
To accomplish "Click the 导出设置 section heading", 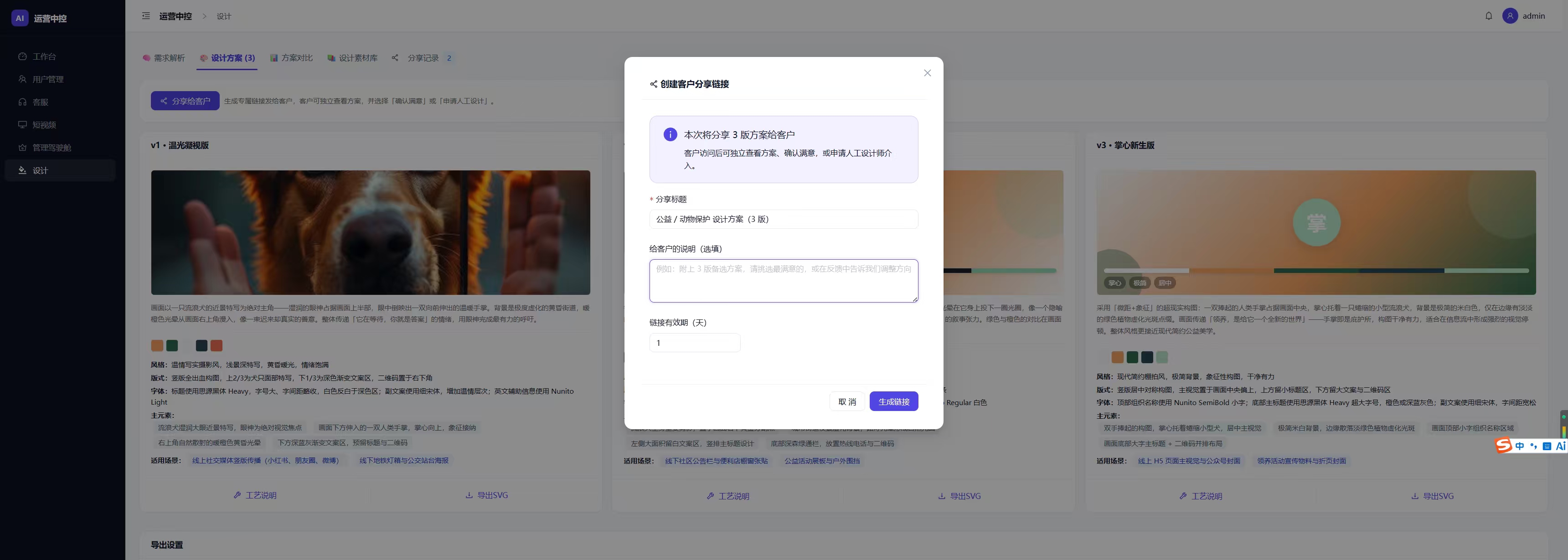I will [x=167, y=545].
